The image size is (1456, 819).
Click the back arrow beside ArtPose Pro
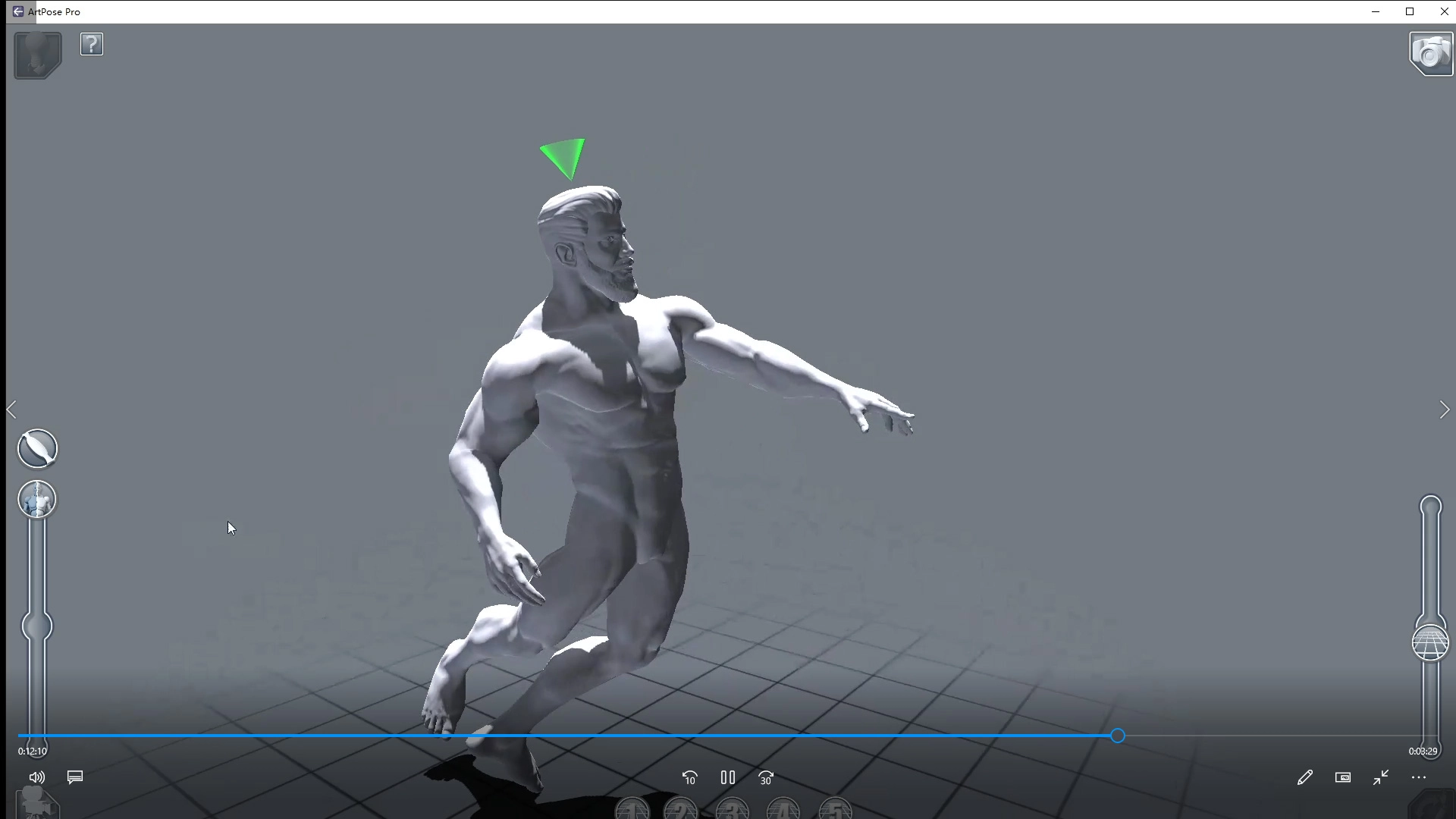17,11
